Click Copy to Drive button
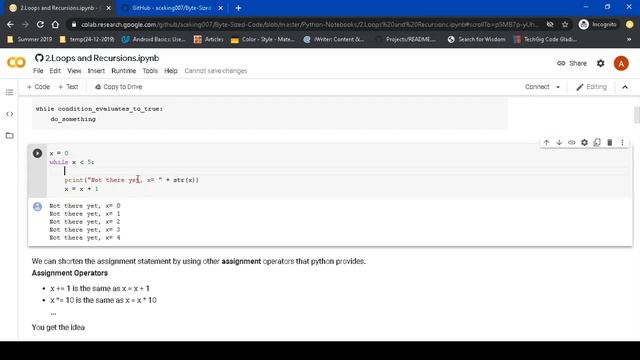 tap(118, 87)
